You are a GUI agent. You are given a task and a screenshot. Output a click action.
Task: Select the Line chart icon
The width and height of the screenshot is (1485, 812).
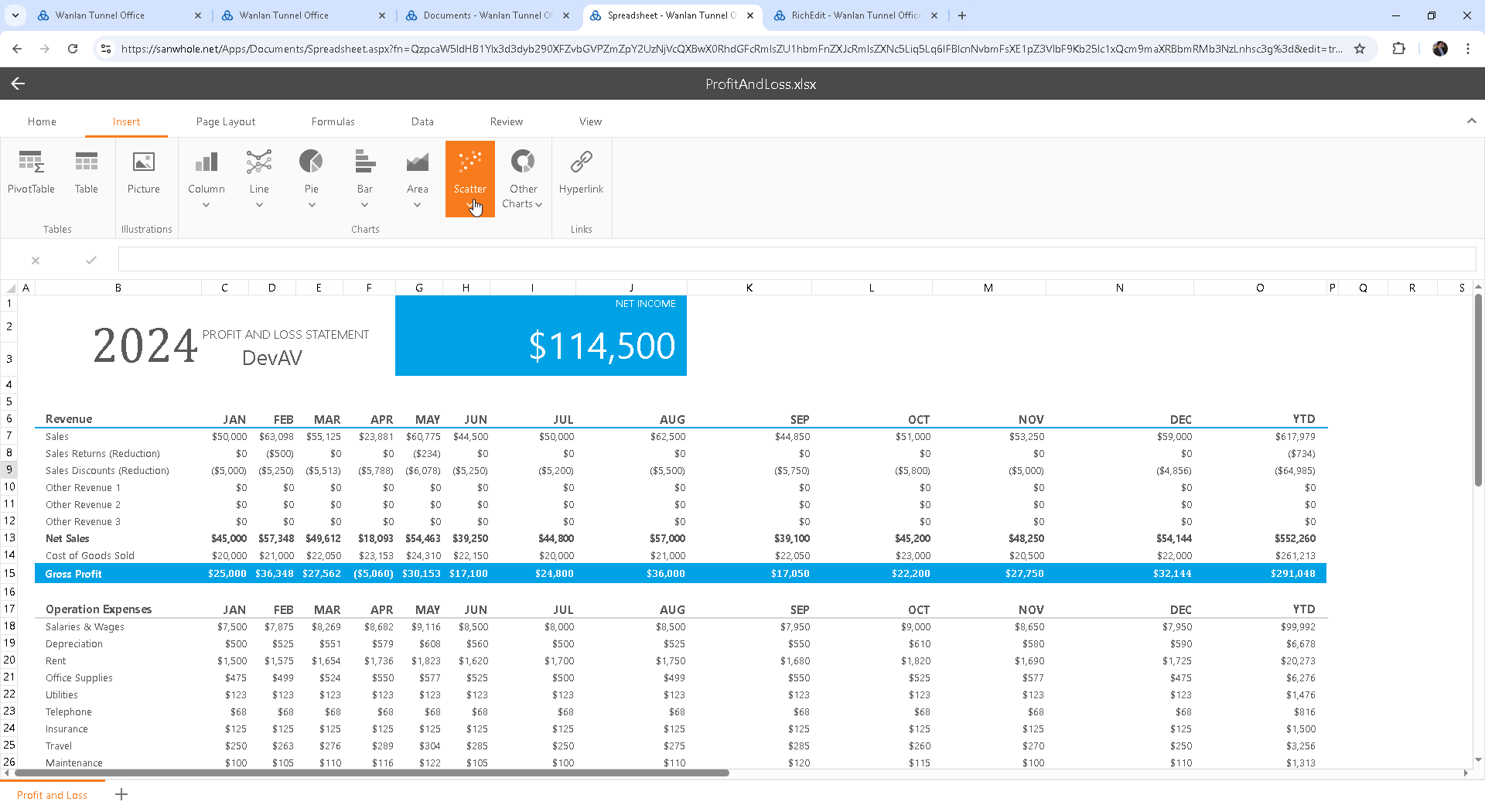(259, 162)
